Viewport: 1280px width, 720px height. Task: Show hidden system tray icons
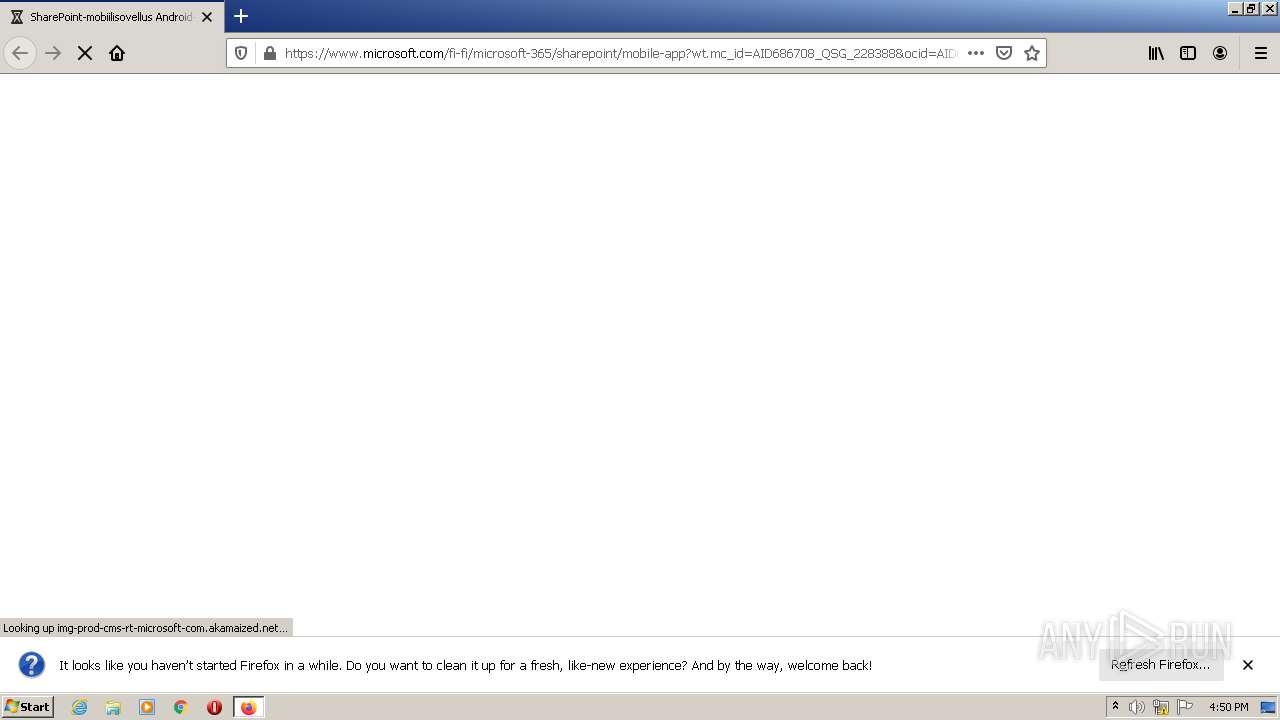(x=1116, y=707)
